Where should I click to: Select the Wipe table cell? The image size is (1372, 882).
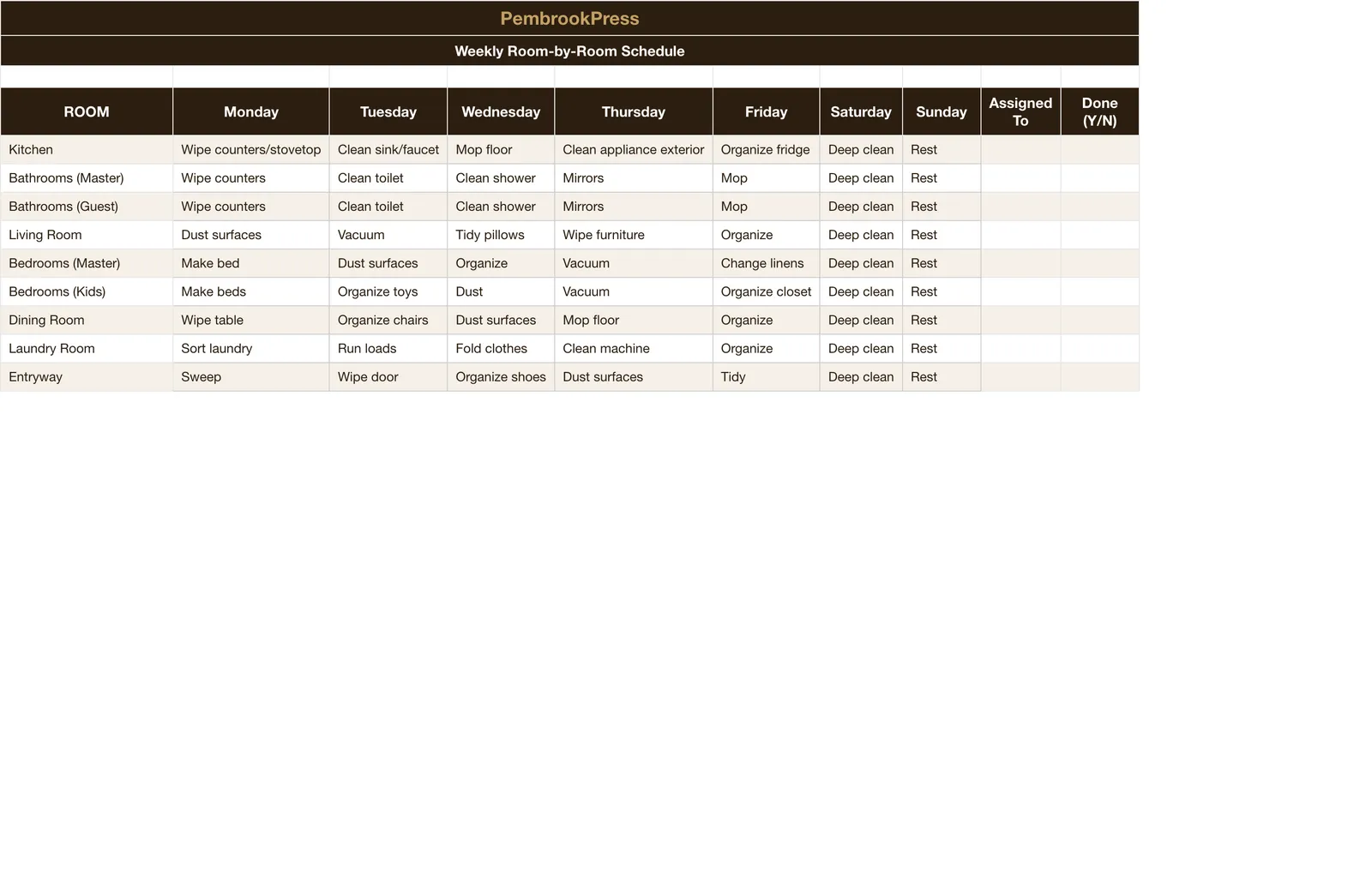click(251, 319)
